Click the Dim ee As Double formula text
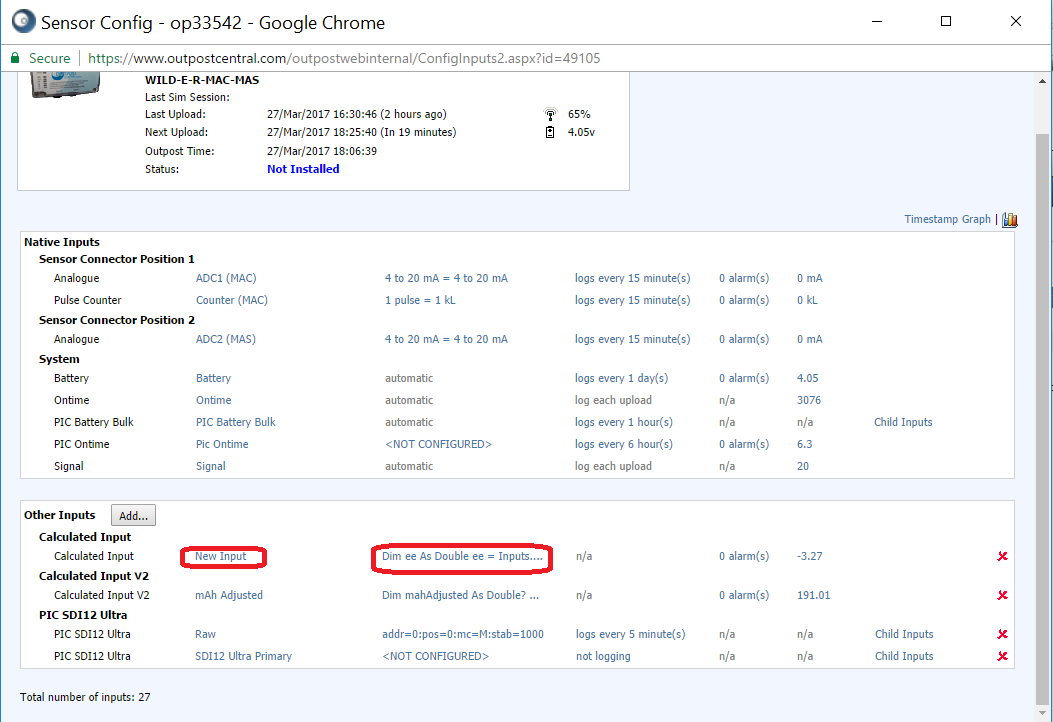 [462, 556]
